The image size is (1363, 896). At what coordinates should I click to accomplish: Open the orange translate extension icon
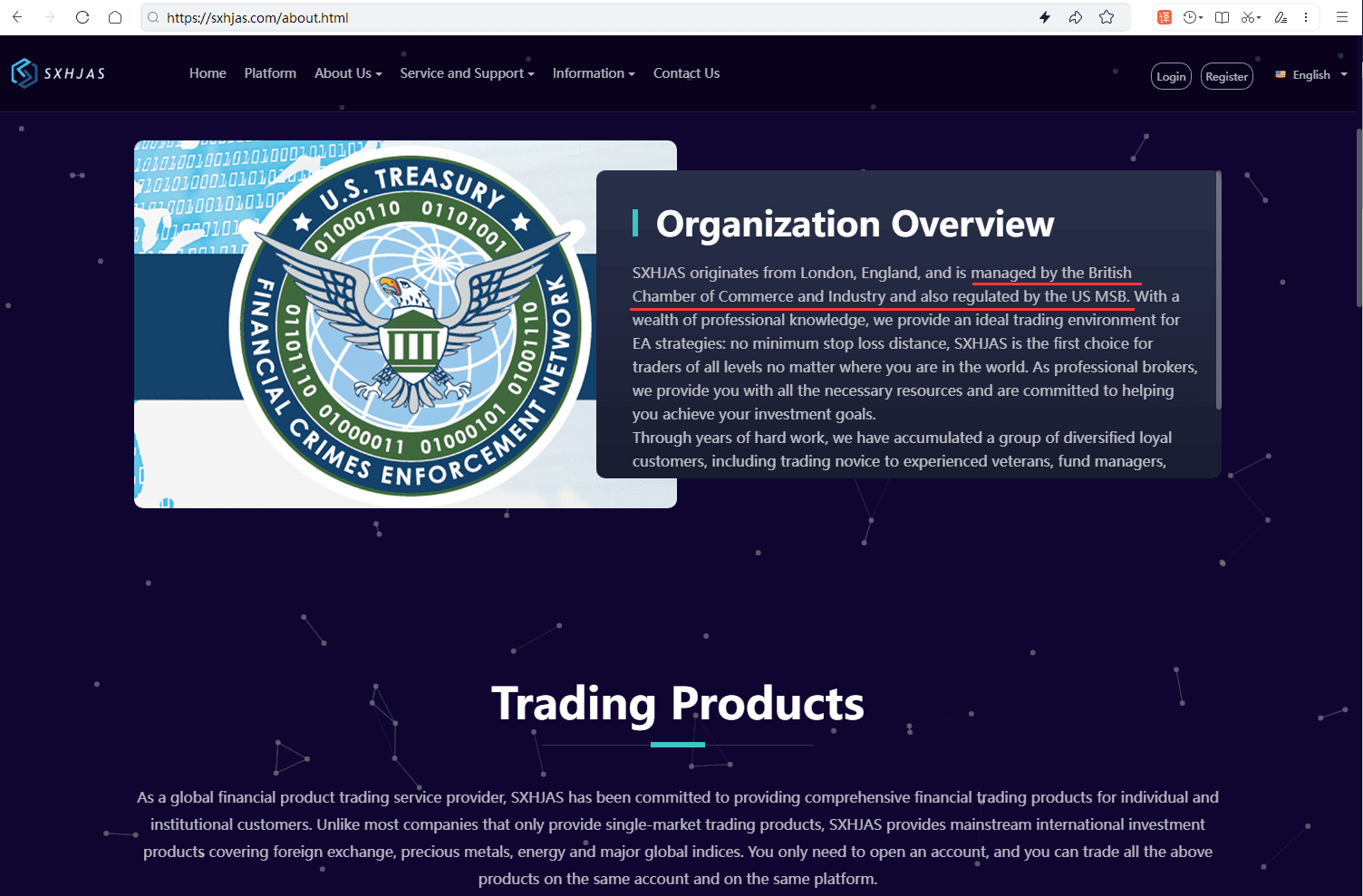tap(1165, 17)
